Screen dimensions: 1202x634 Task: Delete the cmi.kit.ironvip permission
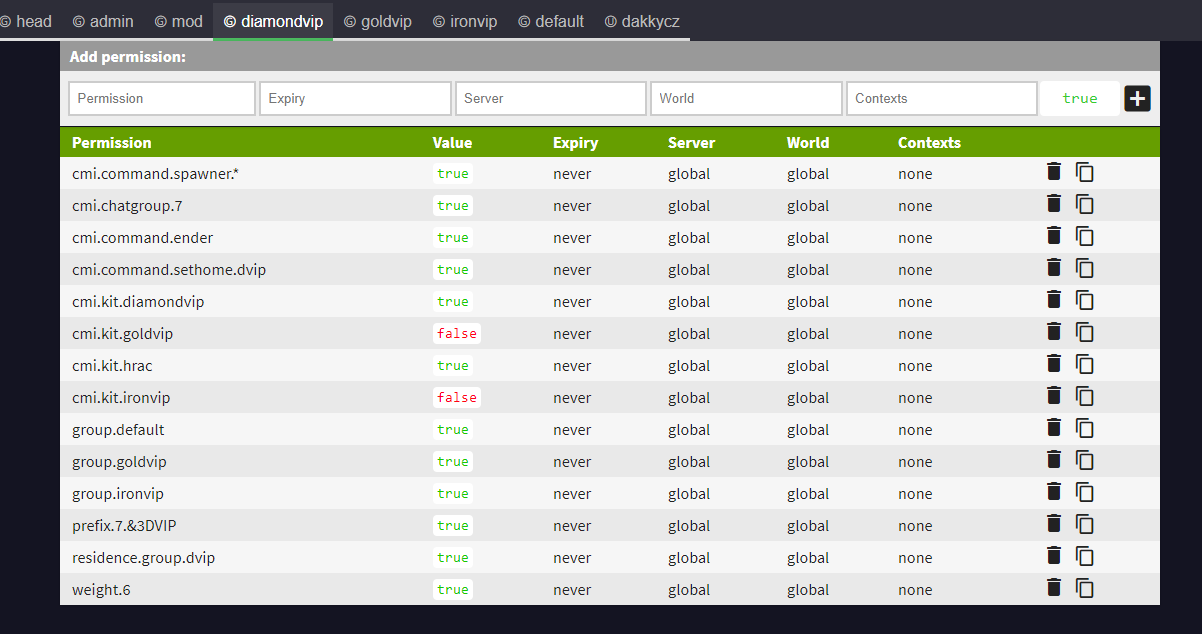click(1053, 396)
